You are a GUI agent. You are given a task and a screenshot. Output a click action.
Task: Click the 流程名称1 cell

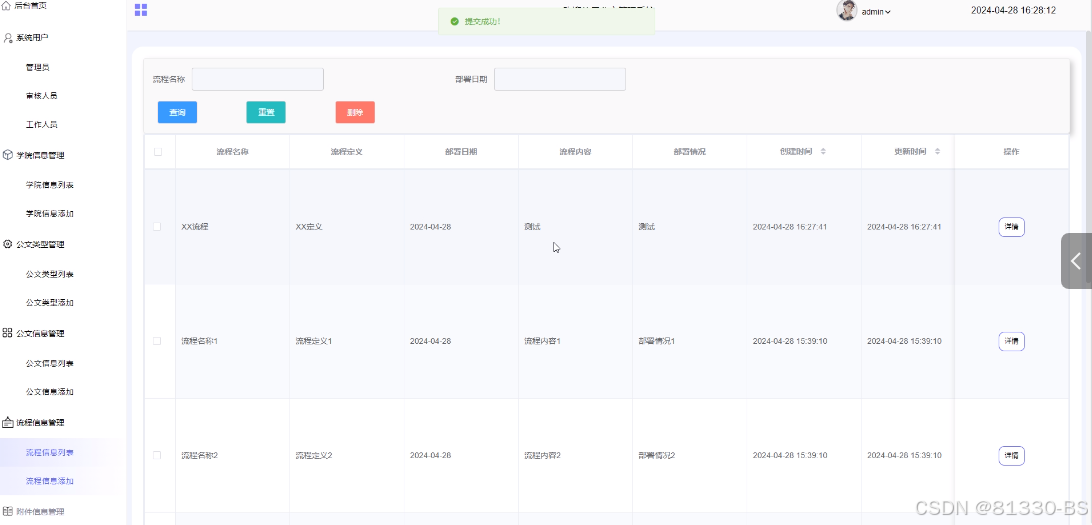point(233,341)
